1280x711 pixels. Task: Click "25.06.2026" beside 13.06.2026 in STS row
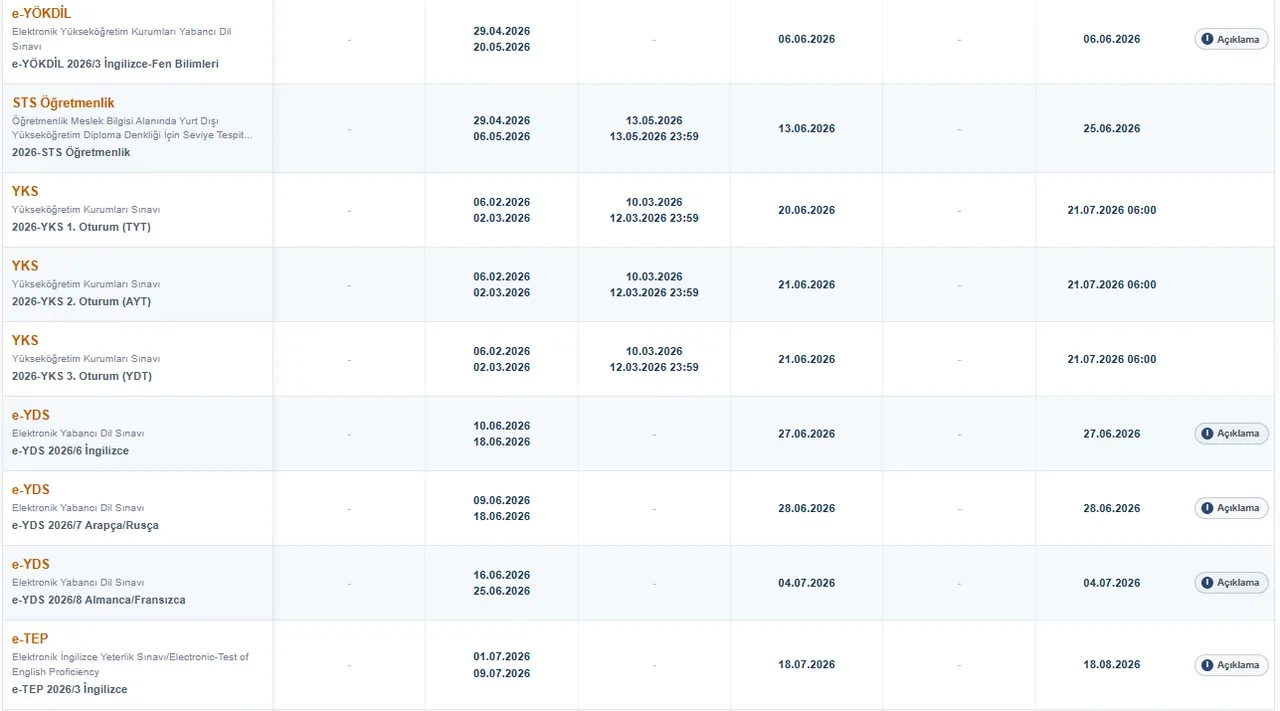click(1112, 128)
